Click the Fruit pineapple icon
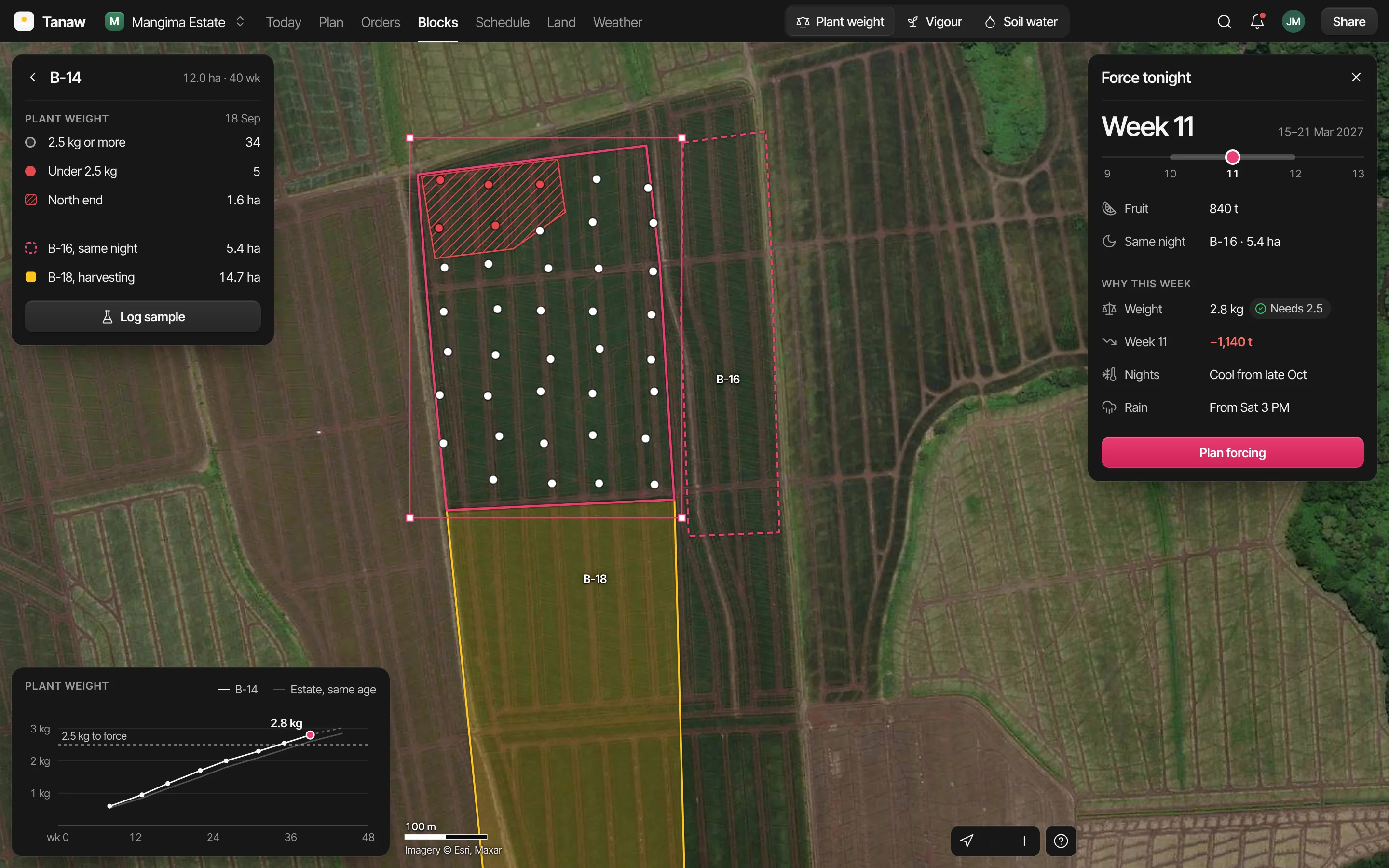The width and height of the screenshot is (1389, 868). 1109,208
